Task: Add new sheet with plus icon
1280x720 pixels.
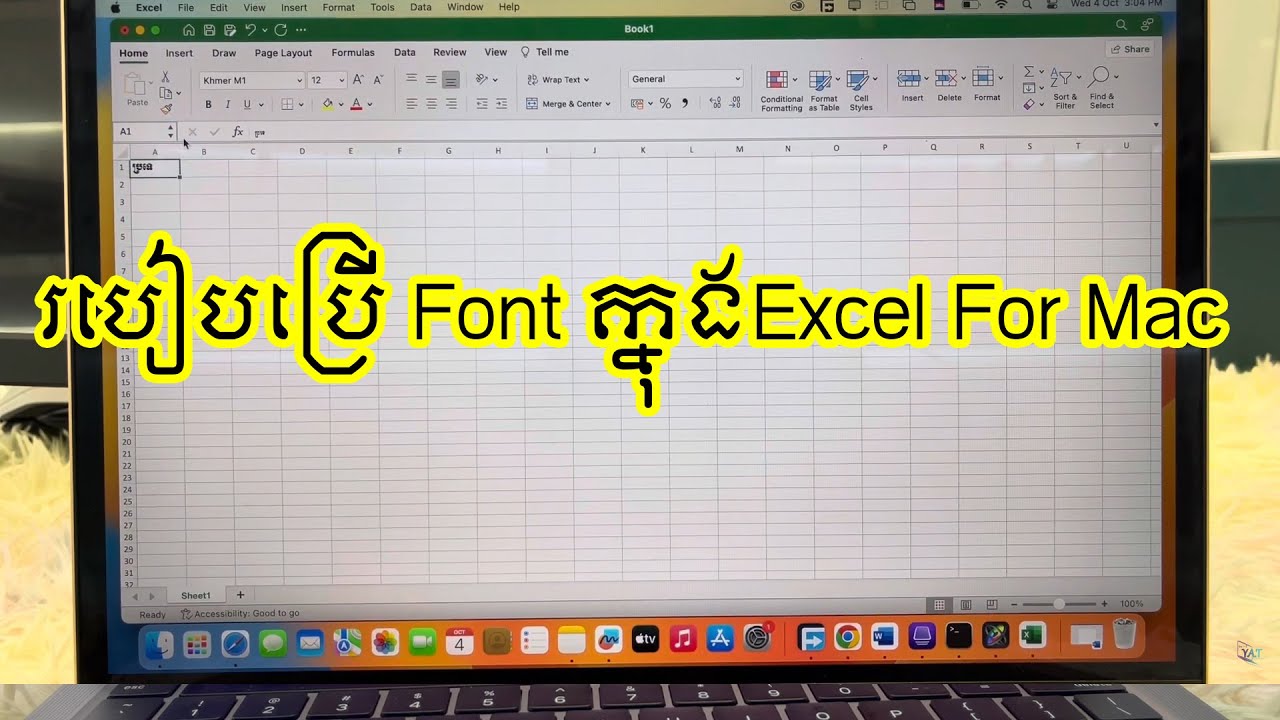Action: (240, 595)
